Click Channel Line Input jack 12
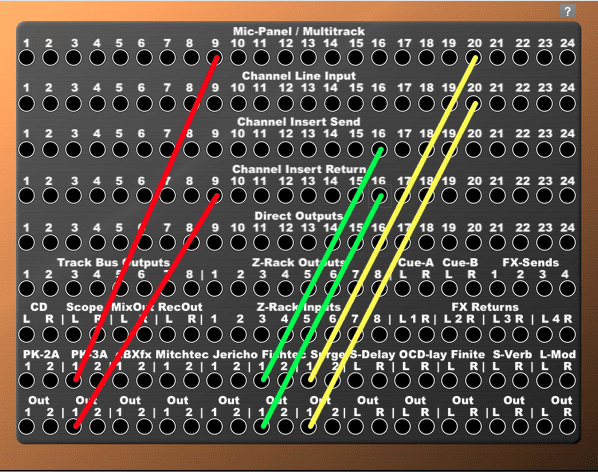The width and height of the screenshot is (598, 472). pyautogui.click(x=285, y=103)
